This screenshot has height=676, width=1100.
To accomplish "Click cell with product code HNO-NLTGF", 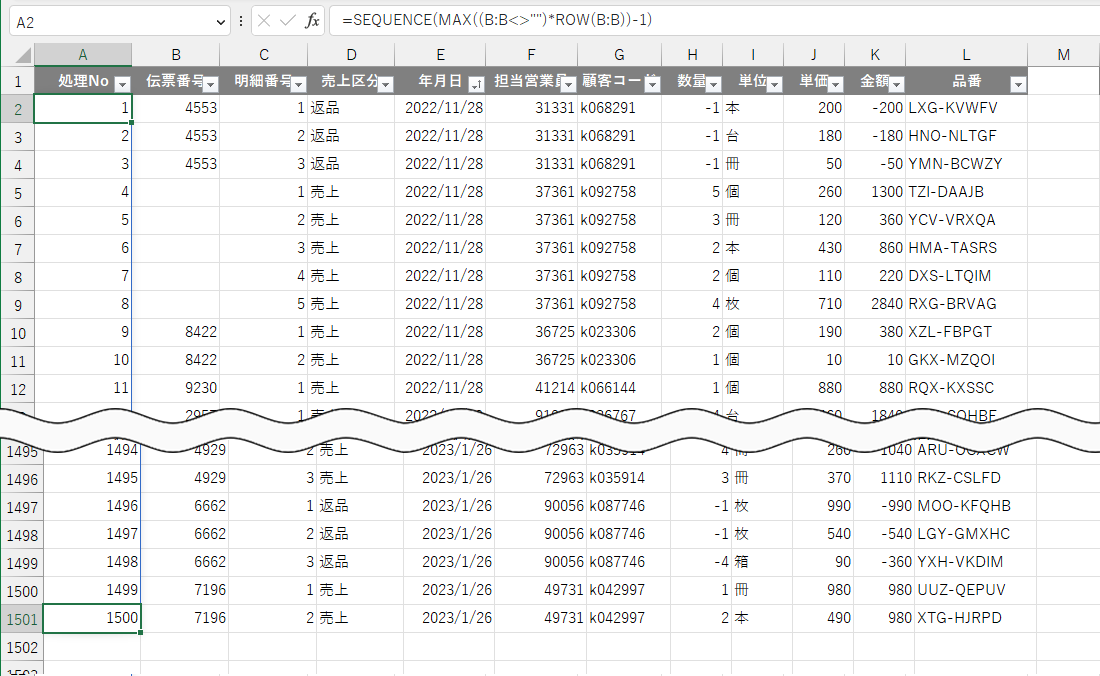I will pos(966,136).
